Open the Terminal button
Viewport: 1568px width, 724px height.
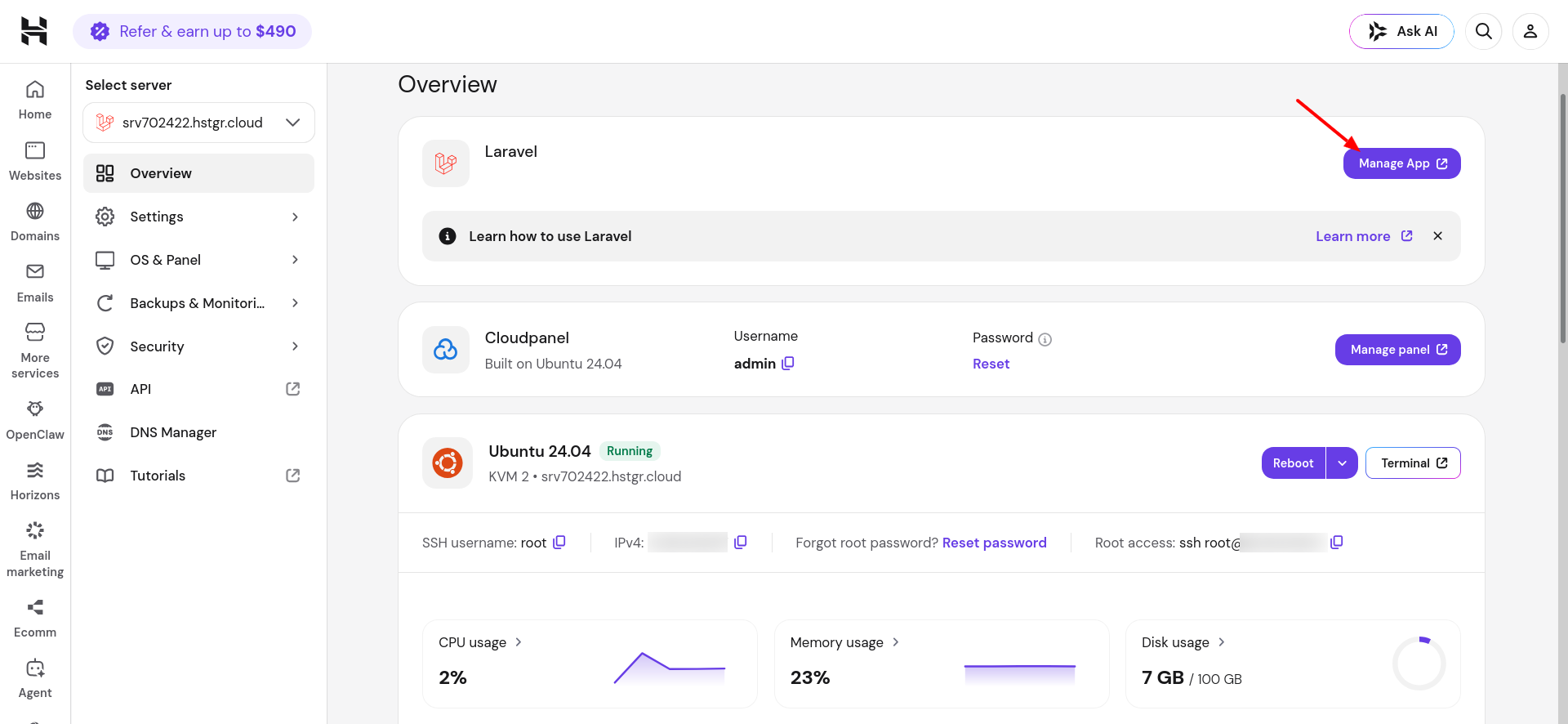[1413, 463]
